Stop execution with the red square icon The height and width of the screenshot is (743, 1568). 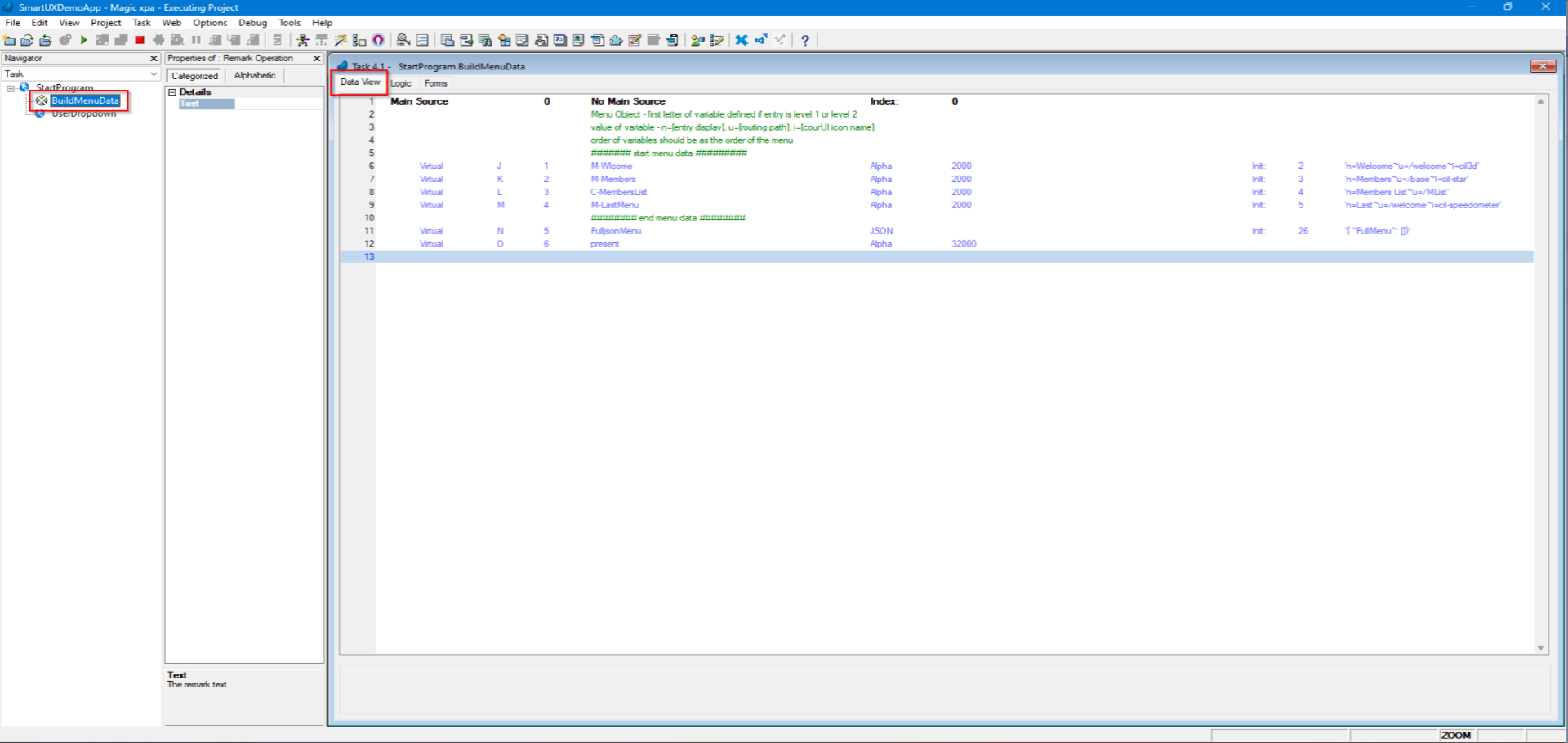pyautogui.click(x=138, y=39)
